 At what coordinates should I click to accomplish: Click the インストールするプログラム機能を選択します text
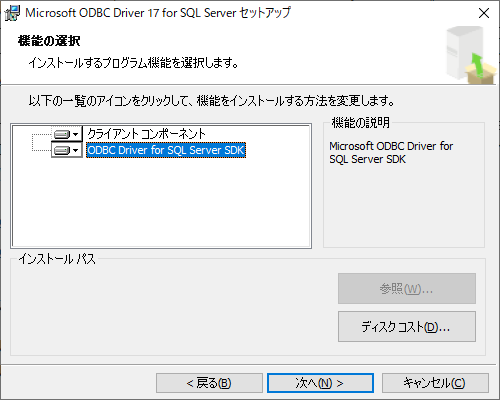pyautogui.click(x=133, y=63)
